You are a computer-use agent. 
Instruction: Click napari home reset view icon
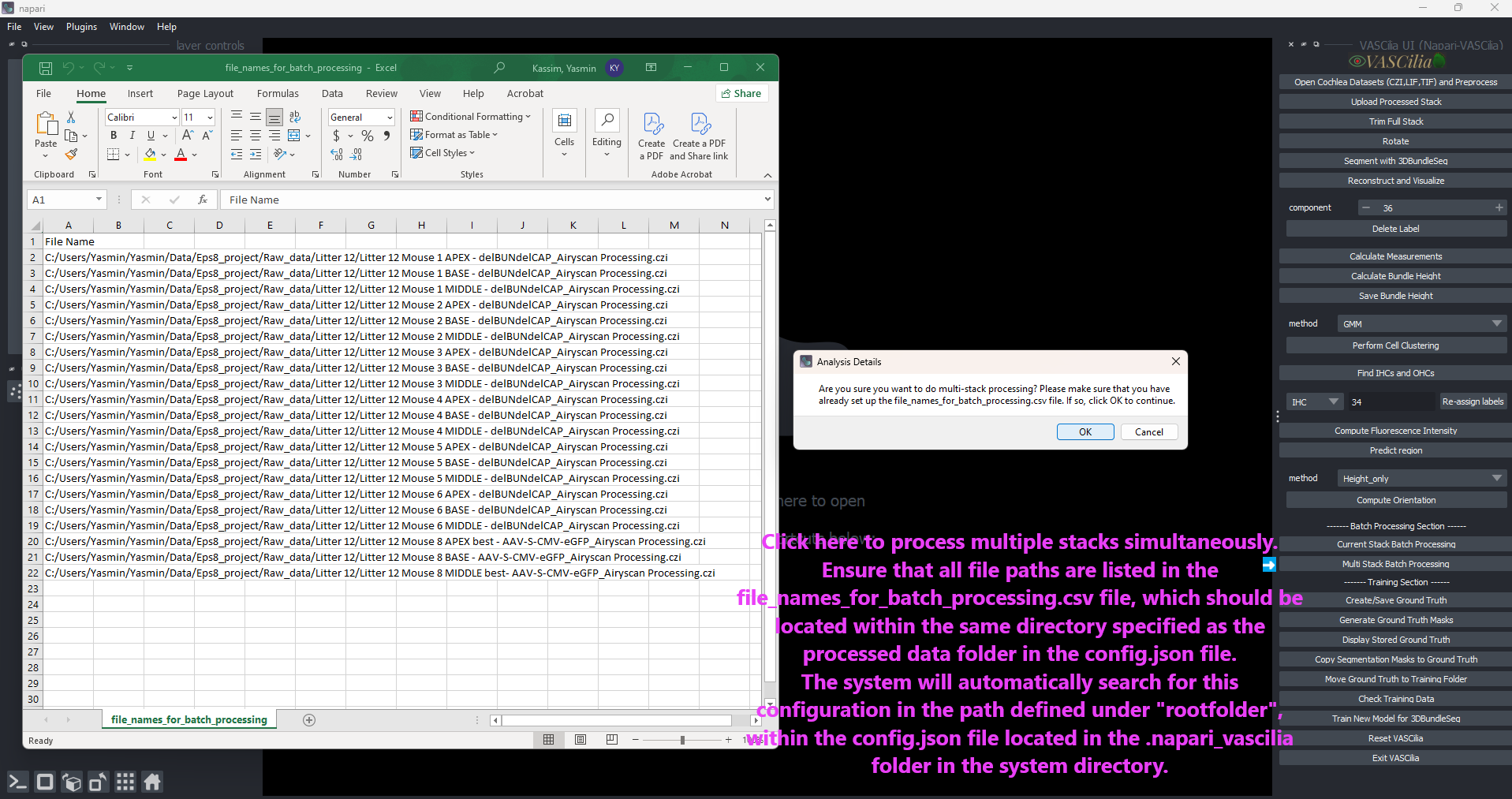tap(152, 782)
